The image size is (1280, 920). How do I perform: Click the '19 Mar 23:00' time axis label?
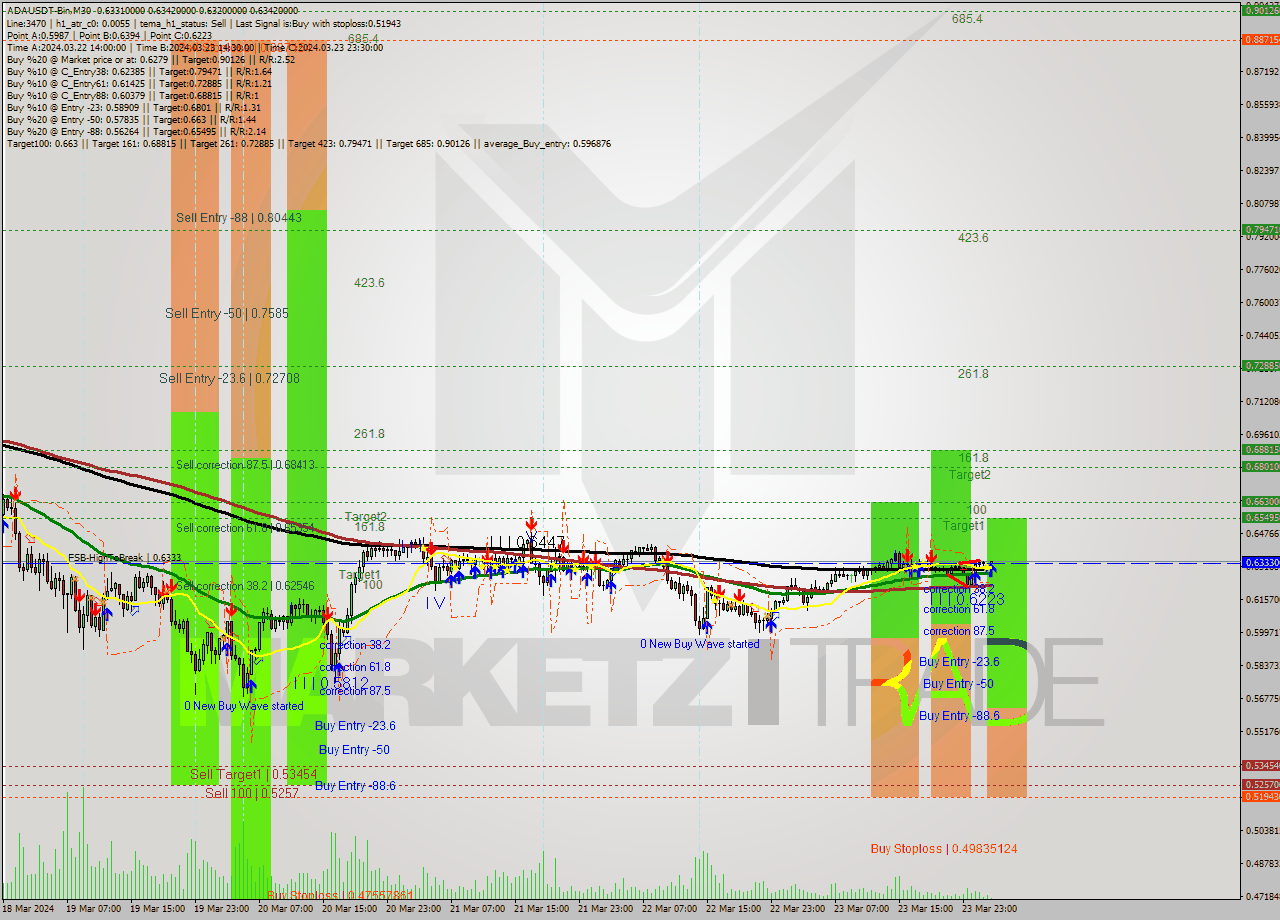coord(222,909)
